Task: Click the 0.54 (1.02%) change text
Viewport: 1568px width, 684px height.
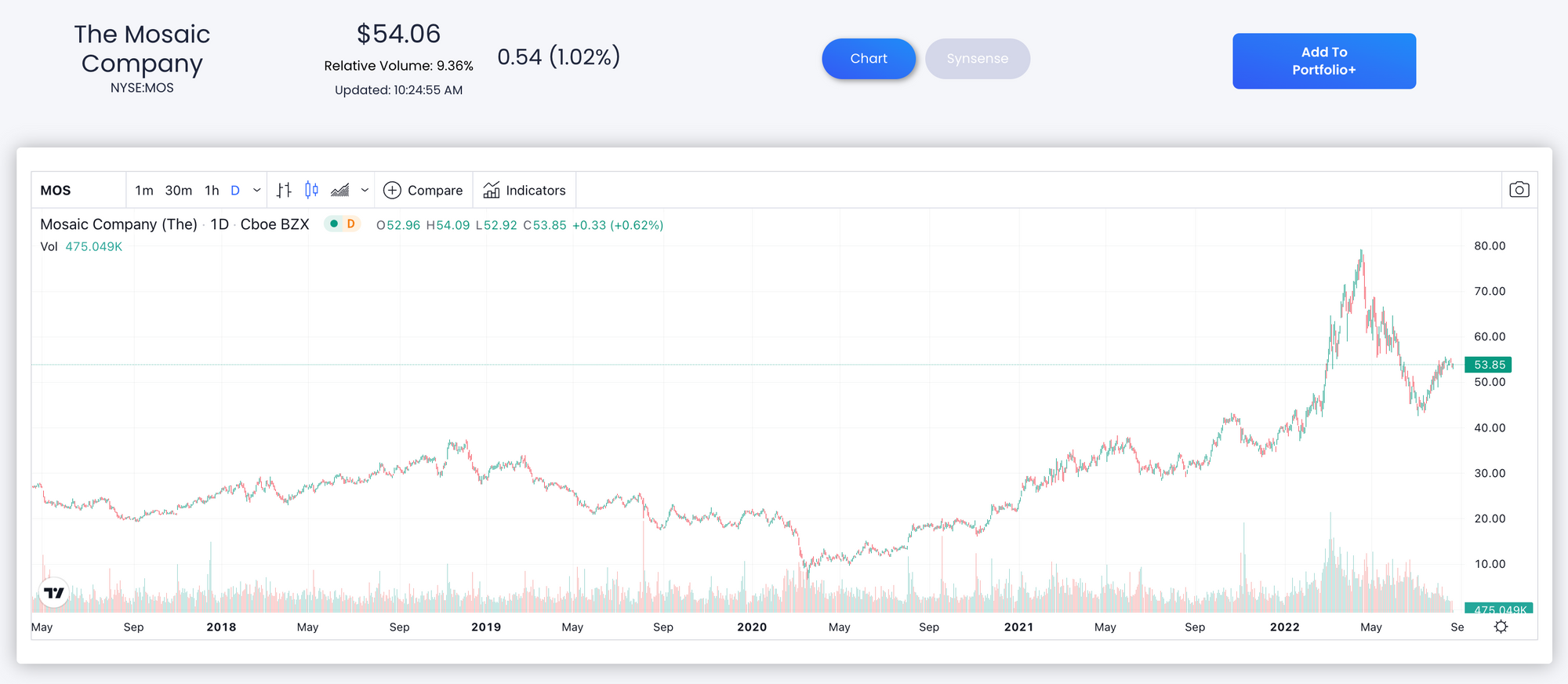Action: click(x=558, y=56)
